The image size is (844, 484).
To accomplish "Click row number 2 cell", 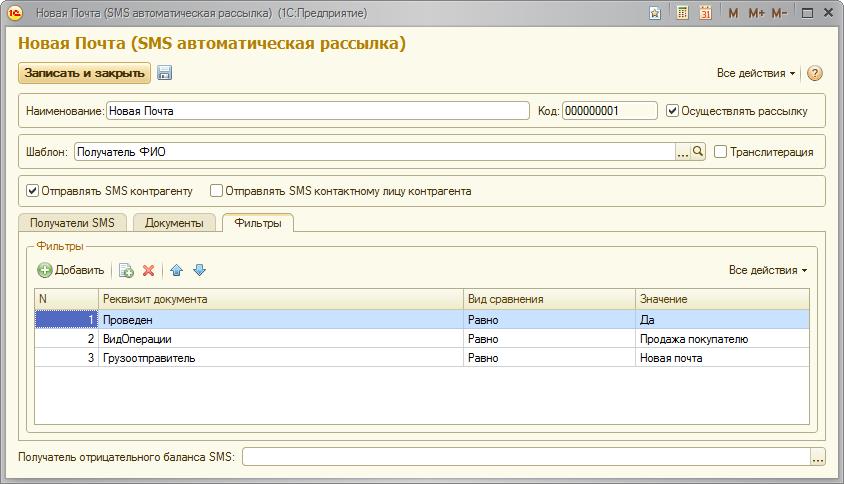I will [x=66, y=339].
